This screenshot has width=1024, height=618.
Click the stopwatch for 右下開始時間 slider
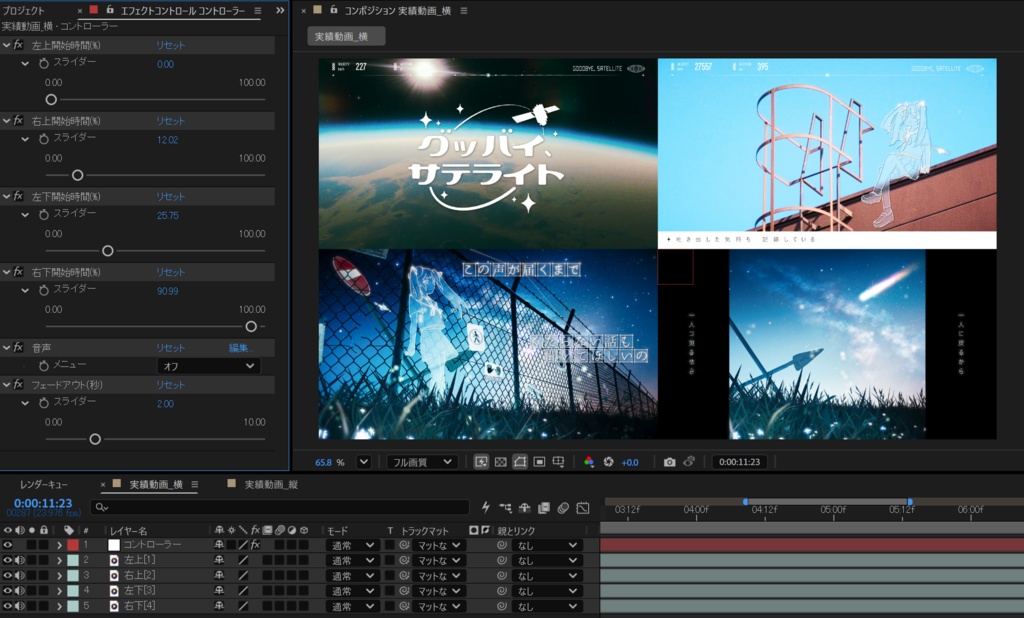click(x=44, y=291)
